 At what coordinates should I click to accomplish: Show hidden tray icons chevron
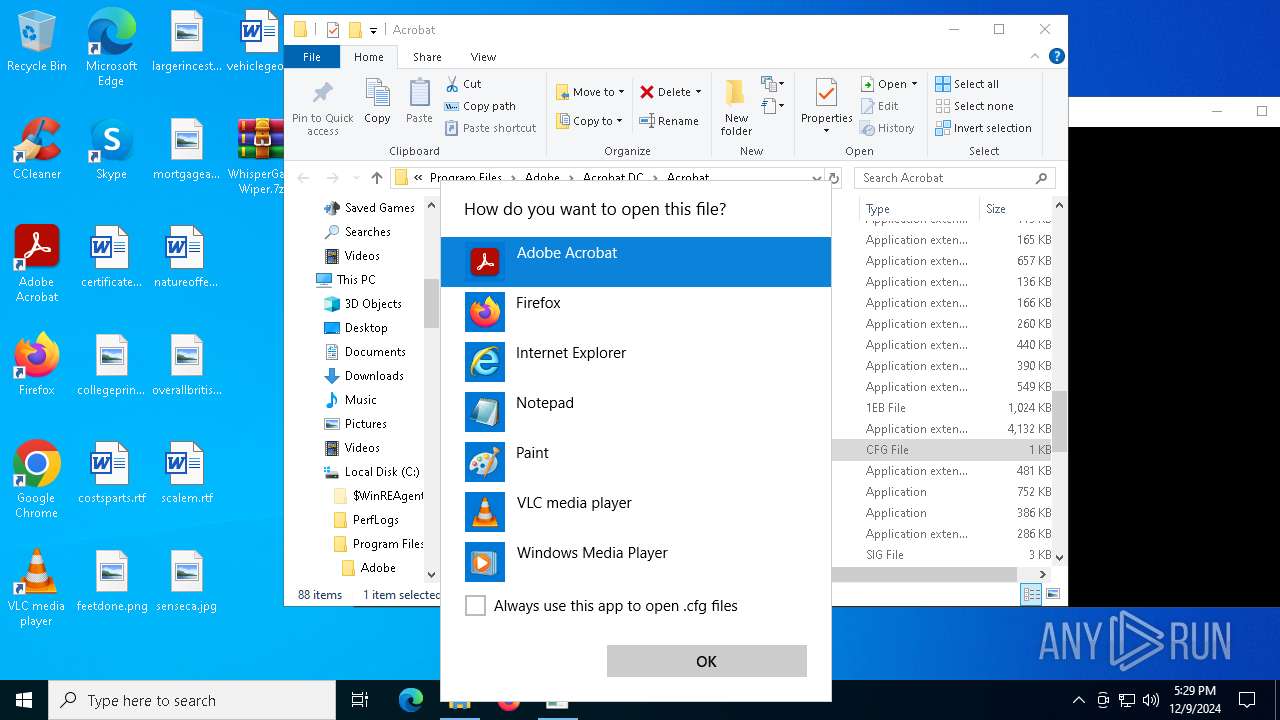1078,700
